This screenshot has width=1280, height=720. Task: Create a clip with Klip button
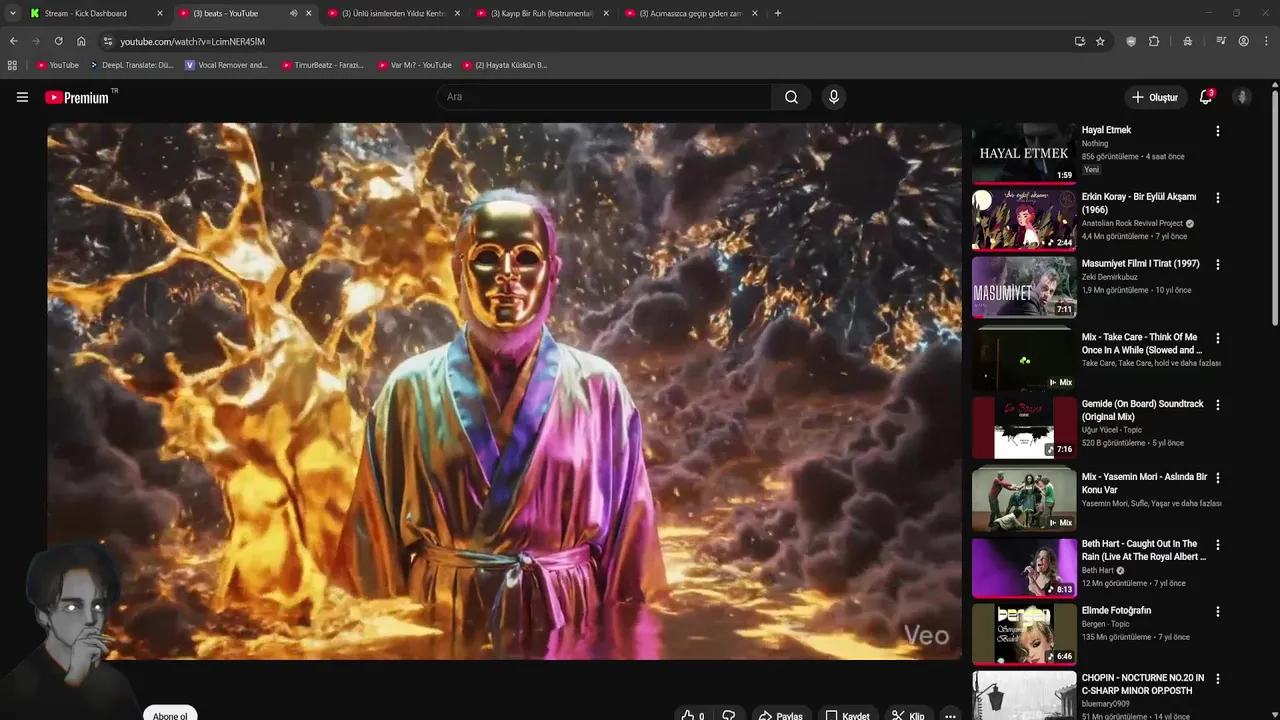tap(908, 716)
